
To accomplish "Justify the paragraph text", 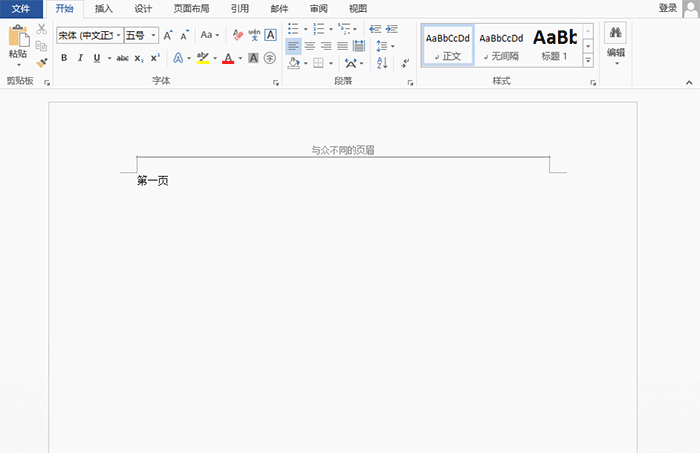I will 342,46.
